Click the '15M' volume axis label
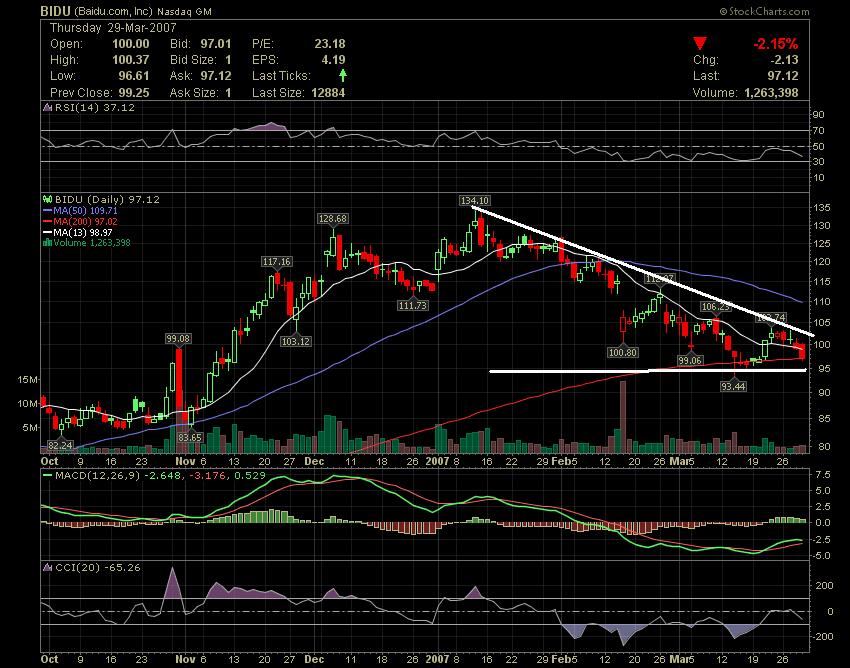 click(x=27, y=380)
